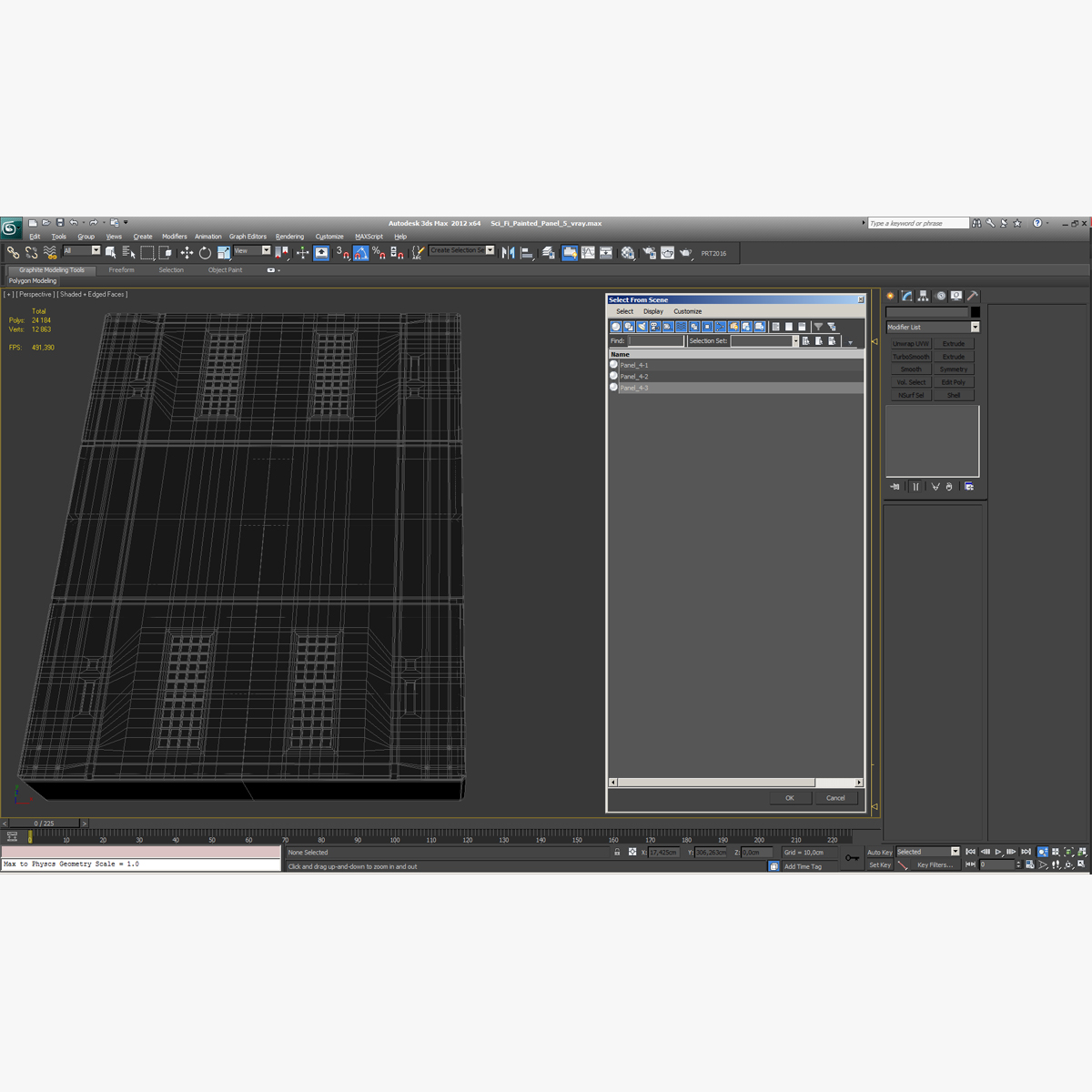Open the Display menu in Select From Scene
This screenshot has height=1092, width=1092.
[x=653, y=311]
